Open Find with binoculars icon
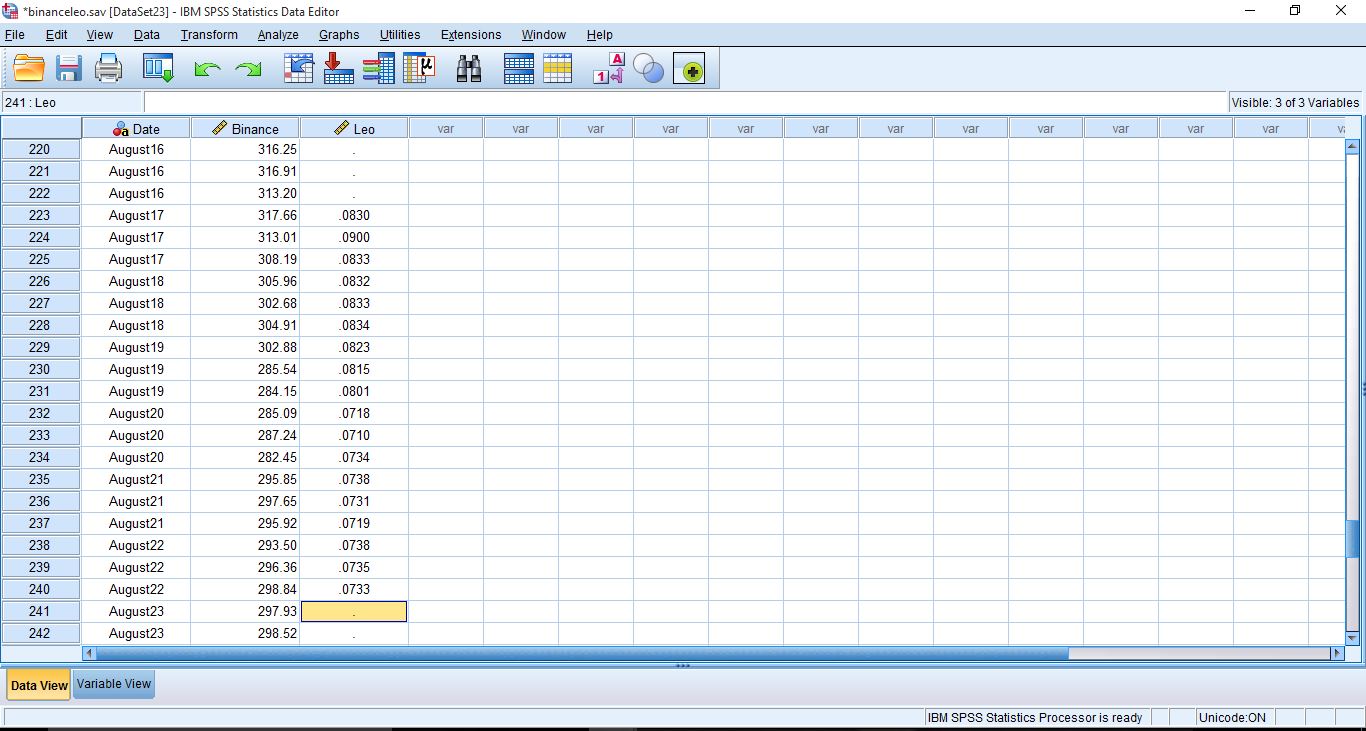The height and width of the screenshot is (731, 1366). [x=469, y=69]
